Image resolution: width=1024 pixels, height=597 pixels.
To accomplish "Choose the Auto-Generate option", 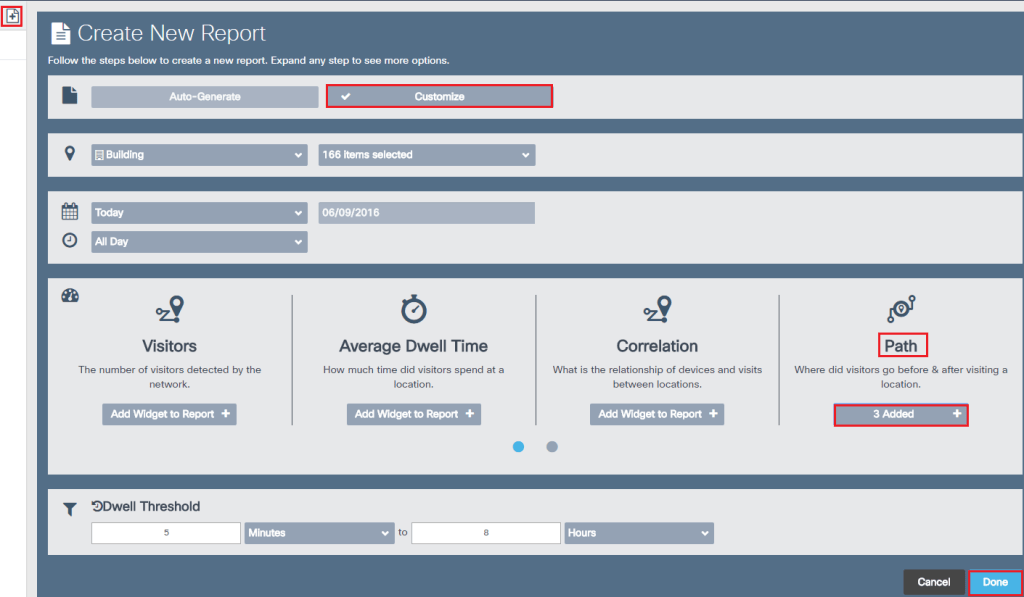I will click(204, 97).
